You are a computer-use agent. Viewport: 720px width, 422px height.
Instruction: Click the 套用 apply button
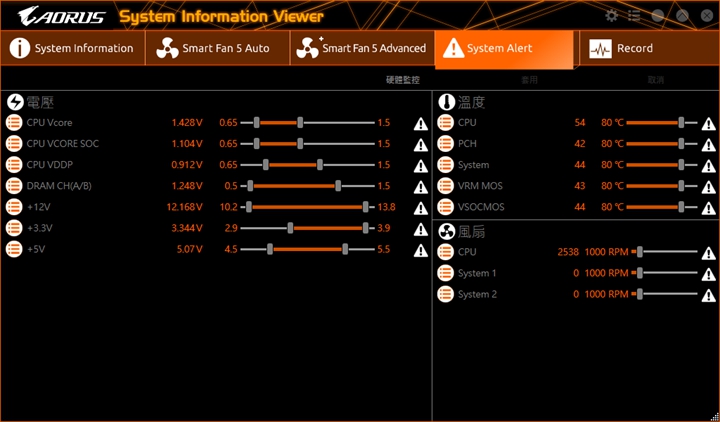[x=529, y=80]
